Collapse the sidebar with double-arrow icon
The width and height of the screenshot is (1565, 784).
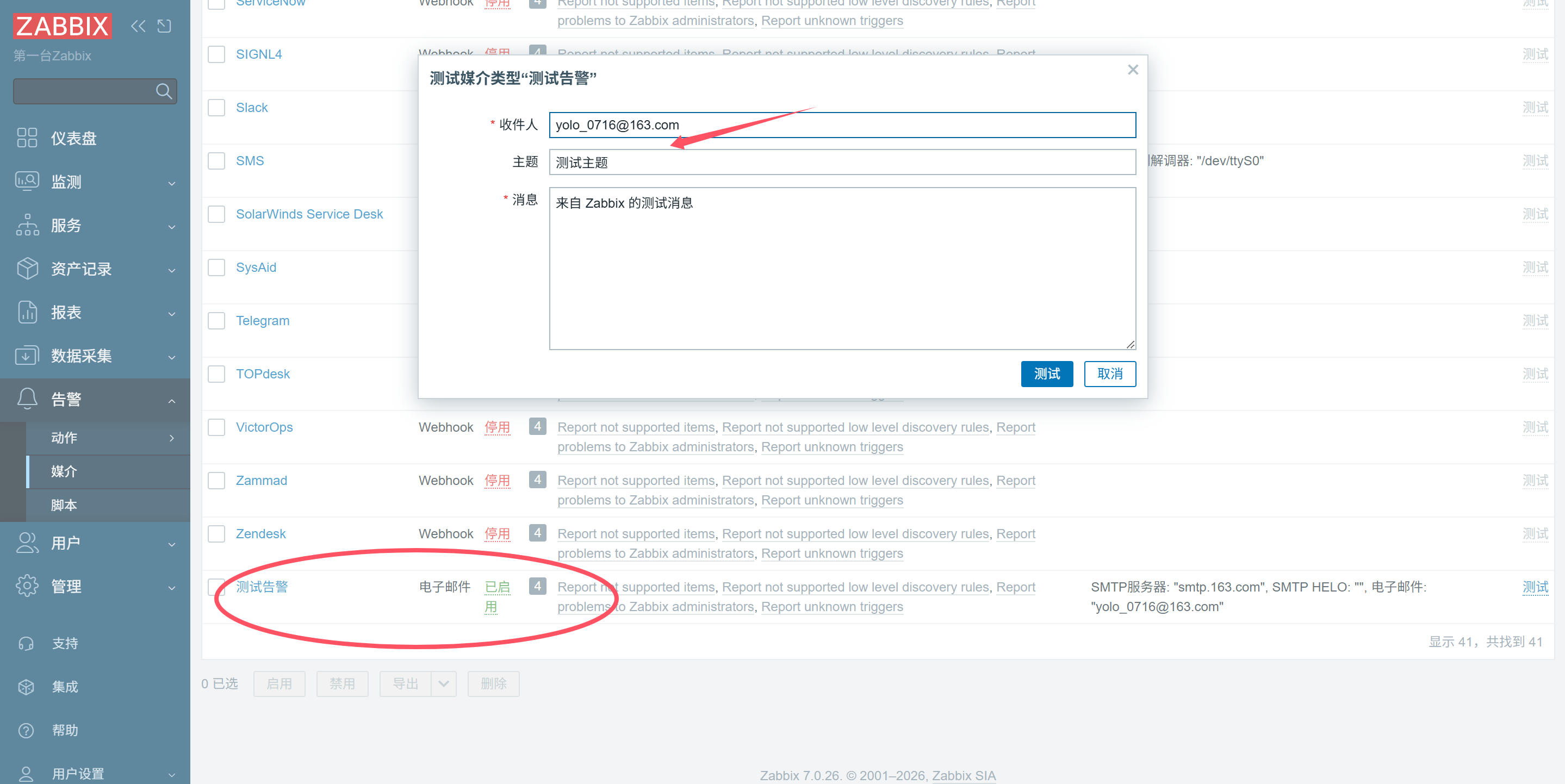pos(139,26)
